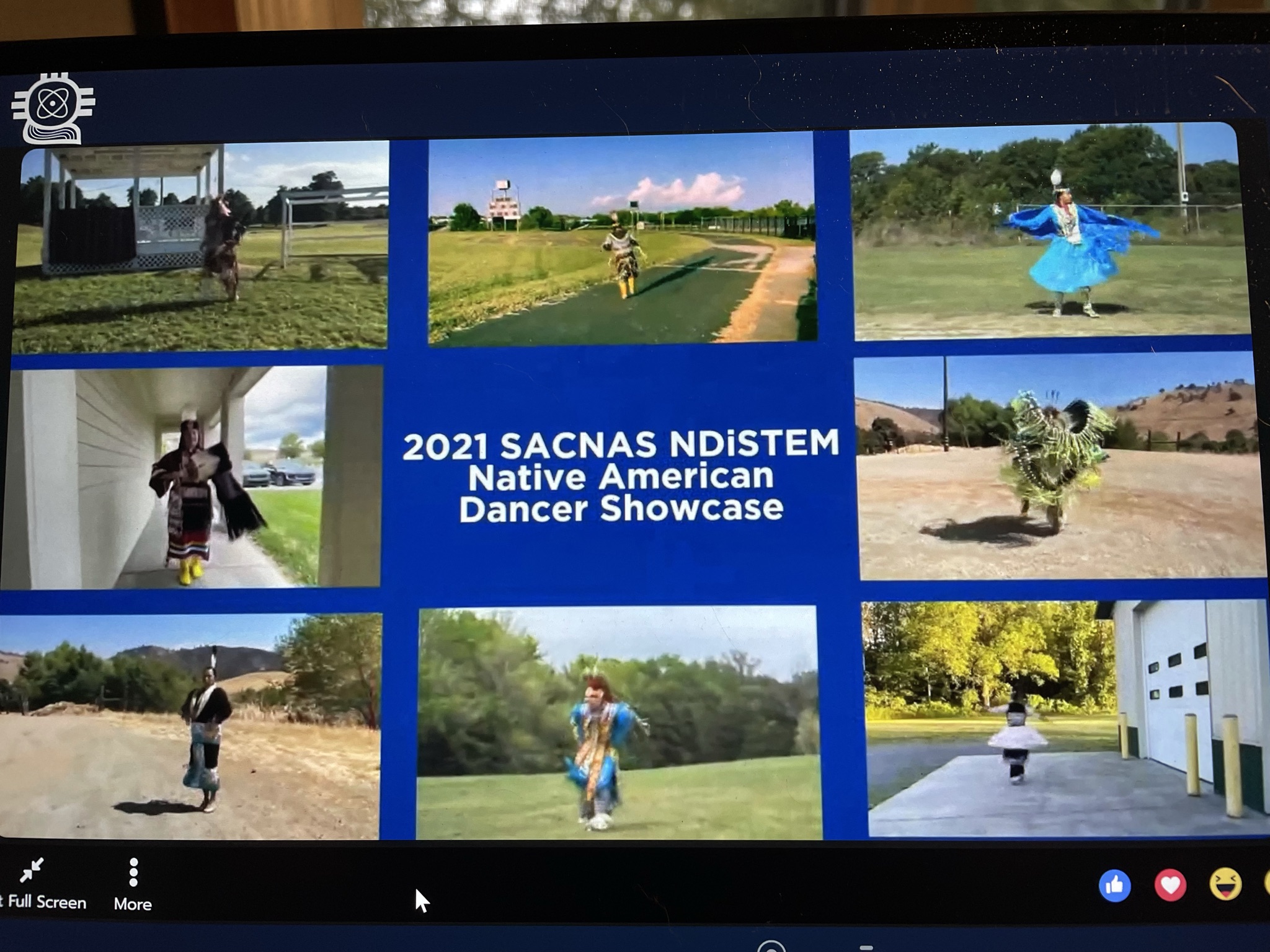Send a red heart reaction

[1170, 885]
